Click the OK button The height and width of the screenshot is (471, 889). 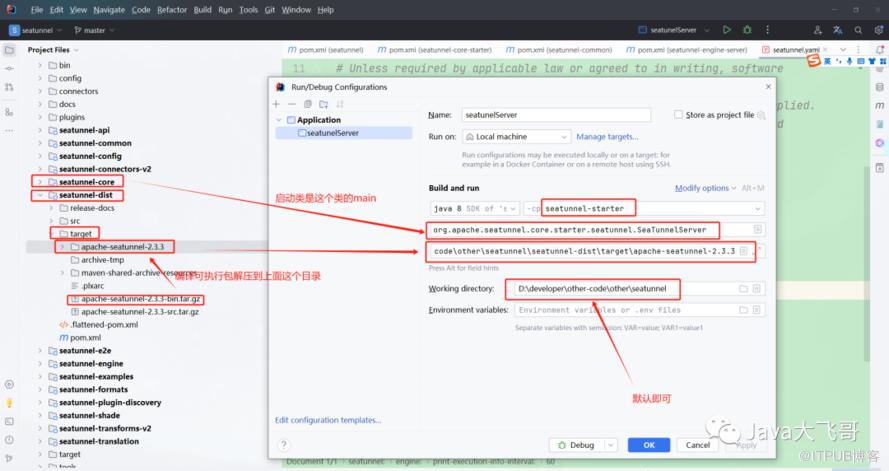tap(649, 445)
